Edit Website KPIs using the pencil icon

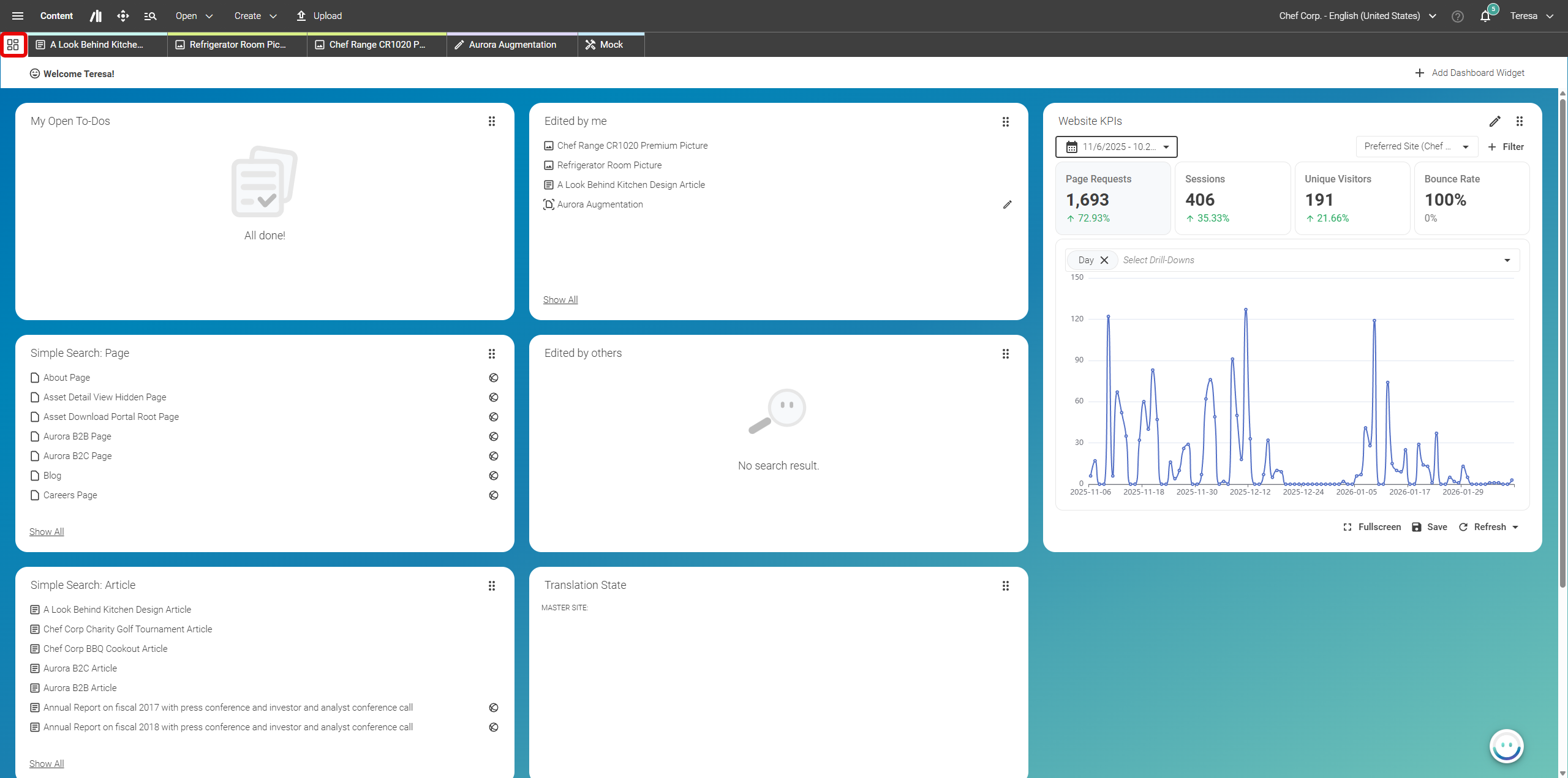pyautogui.click(x=1494, y=121)
